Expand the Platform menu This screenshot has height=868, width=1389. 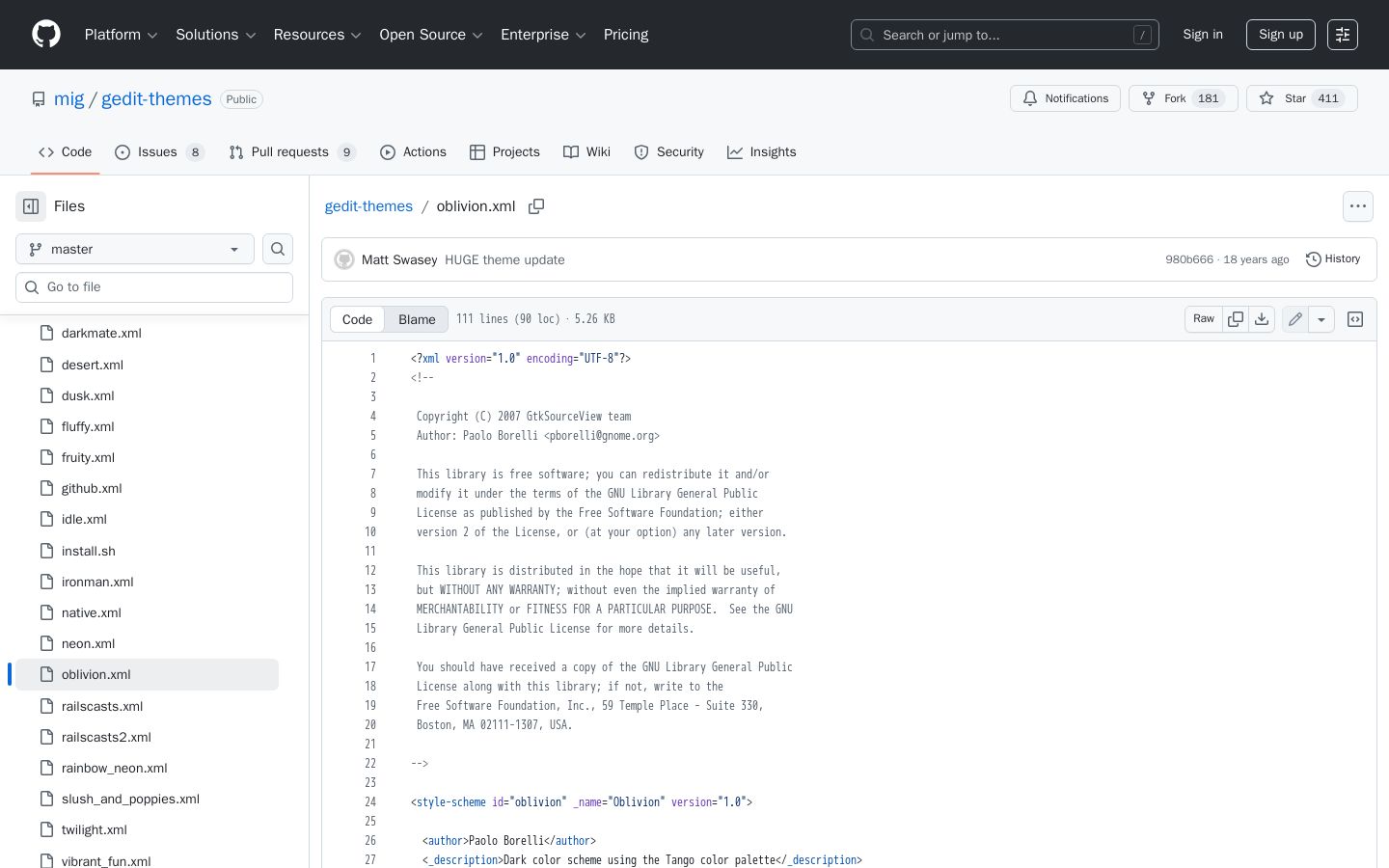coord(121,35)
